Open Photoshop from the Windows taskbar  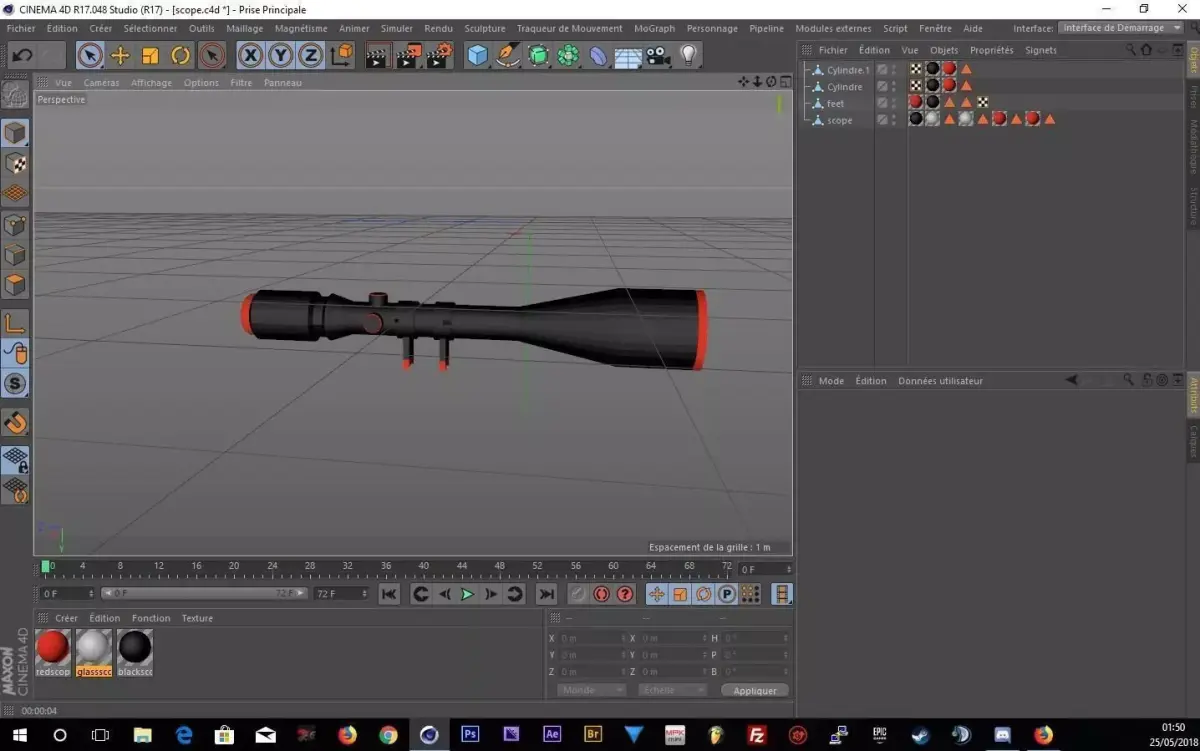pyautogui.click(x=470, y=734)
